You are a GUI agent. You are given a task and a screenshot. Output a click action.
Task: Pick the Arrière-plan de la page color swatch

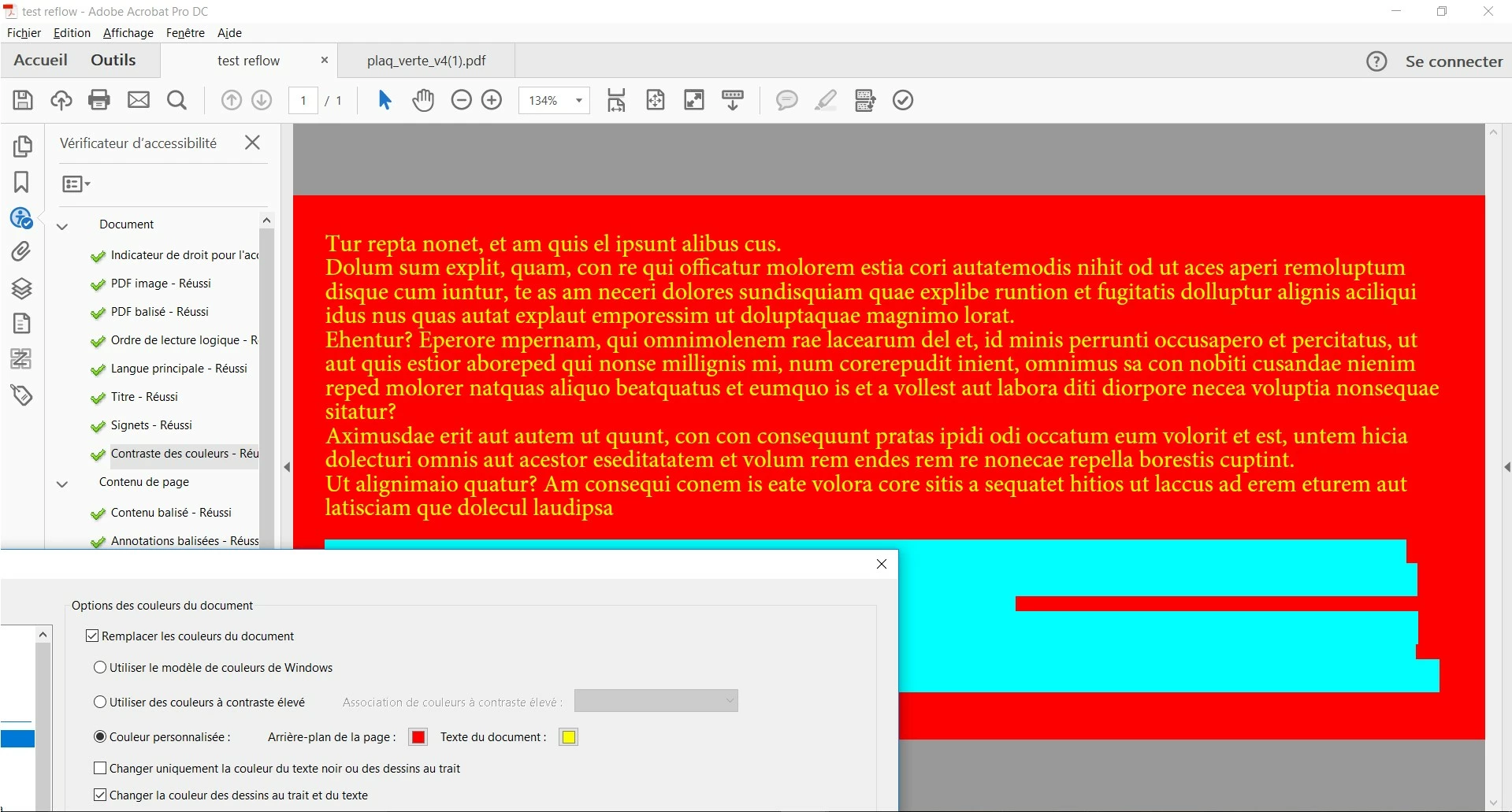(418, 737)
